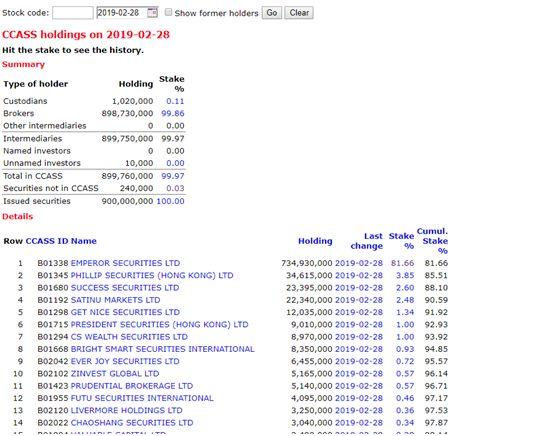558x436 pixels.
Task: Tick the Show former holders checkbox
Action: tap(168, 12)
